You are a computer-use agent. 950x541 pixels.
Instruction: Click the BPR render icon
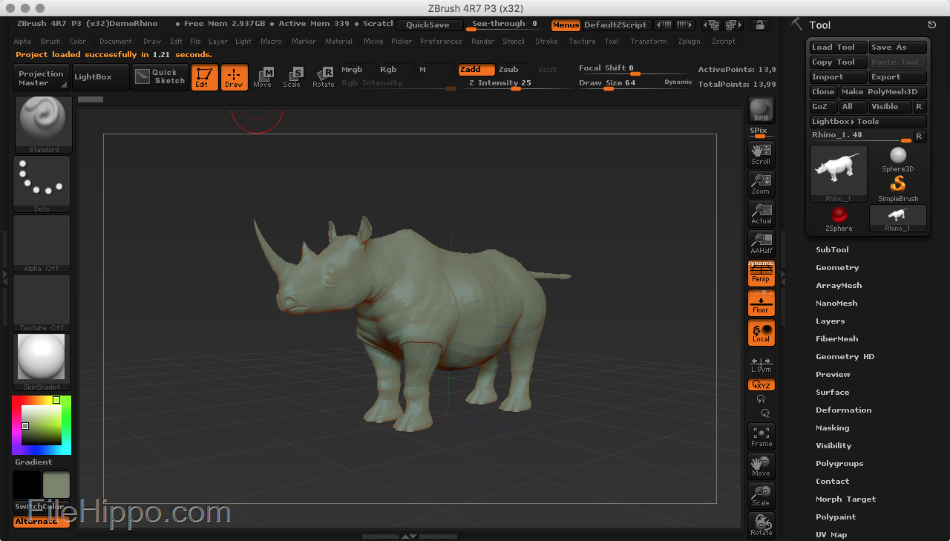click(x=761, y=110)
